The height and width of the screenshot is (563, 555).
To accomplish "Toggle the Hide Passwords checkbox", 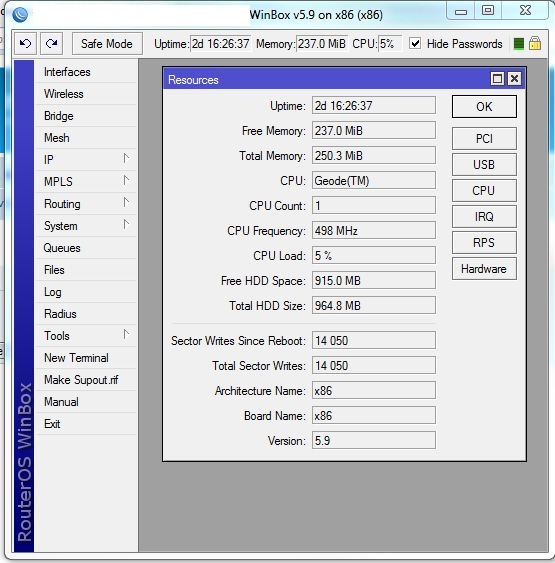I will pyautogui.click(x=415, y=43).
